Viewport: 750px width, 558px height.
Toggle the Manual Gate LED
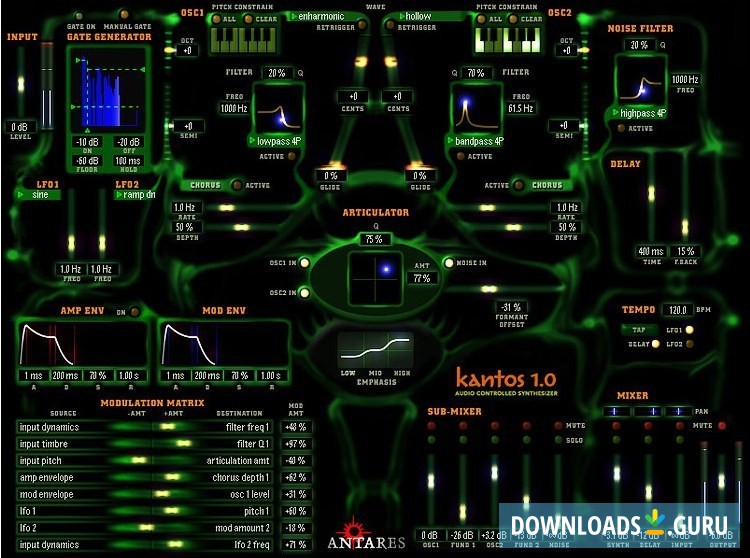(x=124, y=14)
